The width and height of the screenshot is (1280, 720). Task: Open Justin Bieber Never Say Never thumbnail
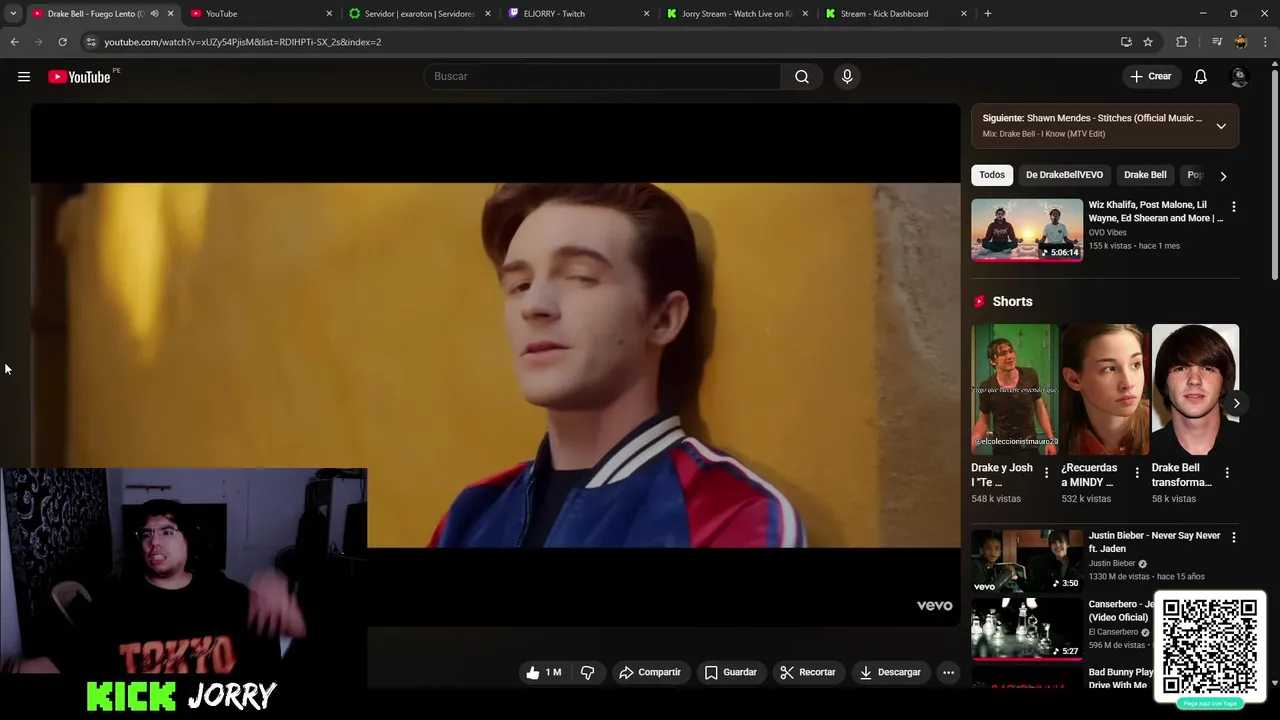tap(1027, 561)
